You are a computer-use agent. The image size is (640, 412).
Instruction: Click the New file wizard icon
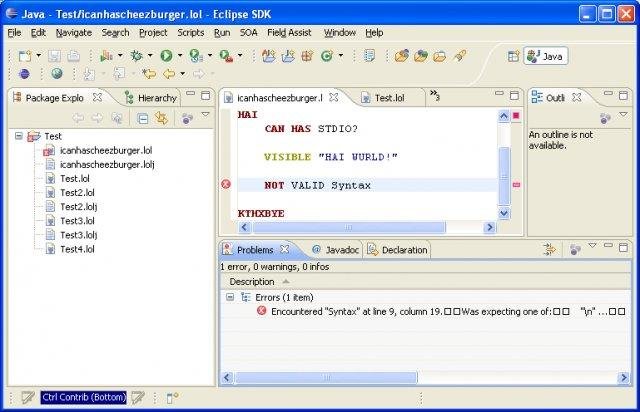(x=25, y=56)
